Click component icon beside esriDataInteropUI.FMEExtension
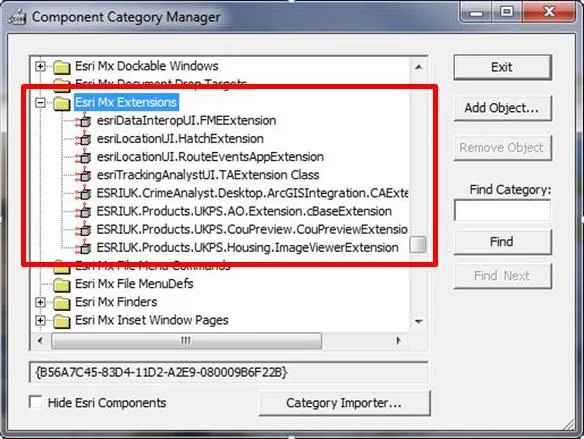Screen dimensions: 584x439 pos(83,120)
